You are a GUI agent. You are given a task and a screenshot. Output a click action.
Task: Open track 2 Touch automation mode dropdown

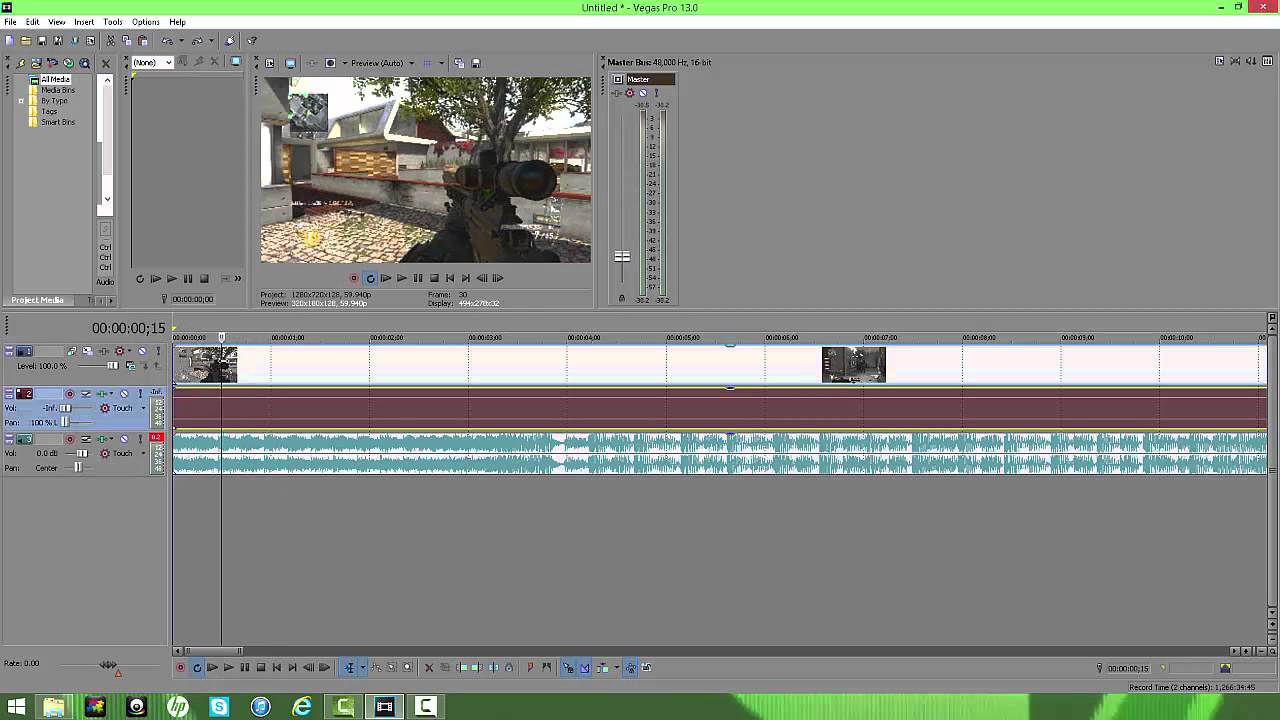[143, 408]
